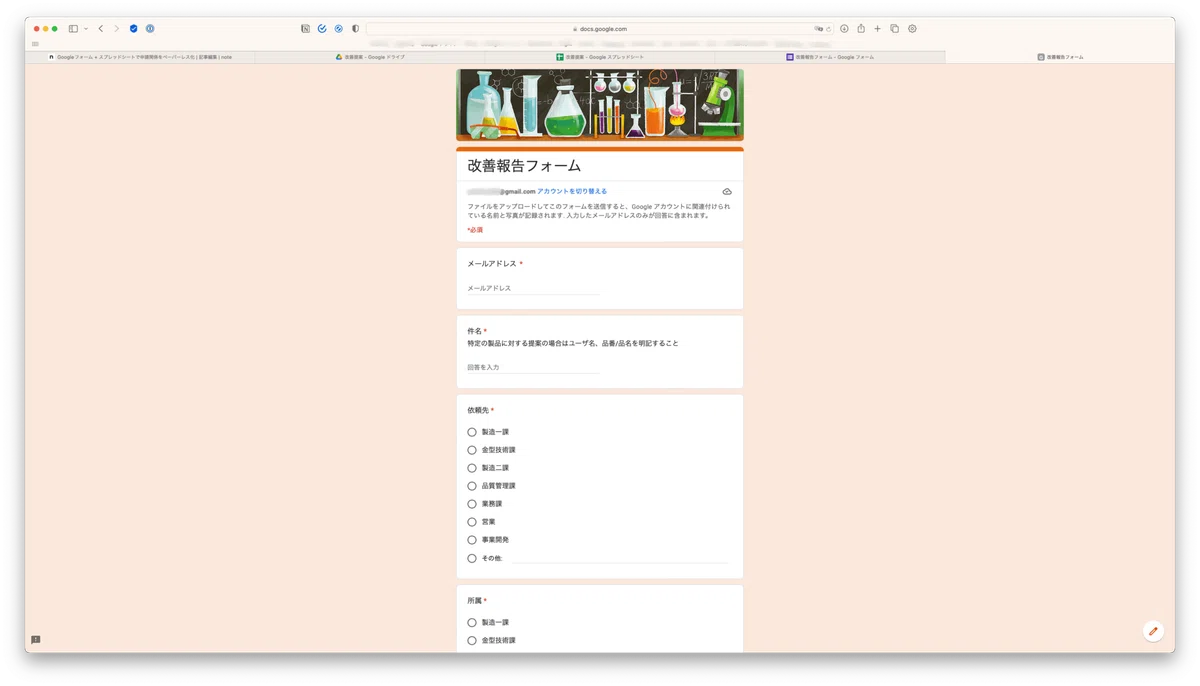Viewport: 1200px width, 686px height.
Task: Click the 件名 回答を入力 field
Action: pos(533,367)
